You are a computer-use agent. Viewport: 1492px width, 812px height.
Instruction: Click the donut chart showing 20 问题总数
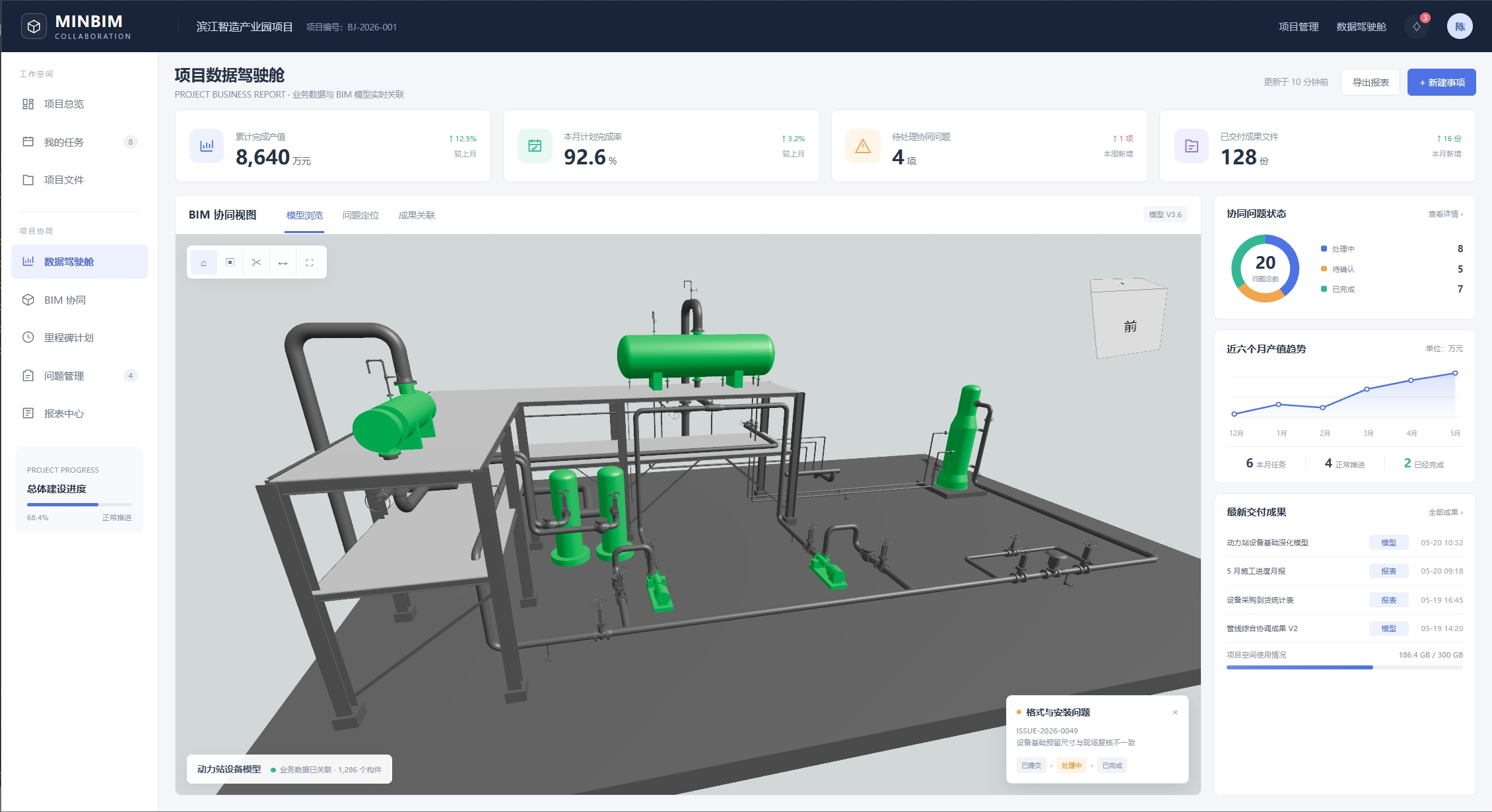coord(1265,268)
